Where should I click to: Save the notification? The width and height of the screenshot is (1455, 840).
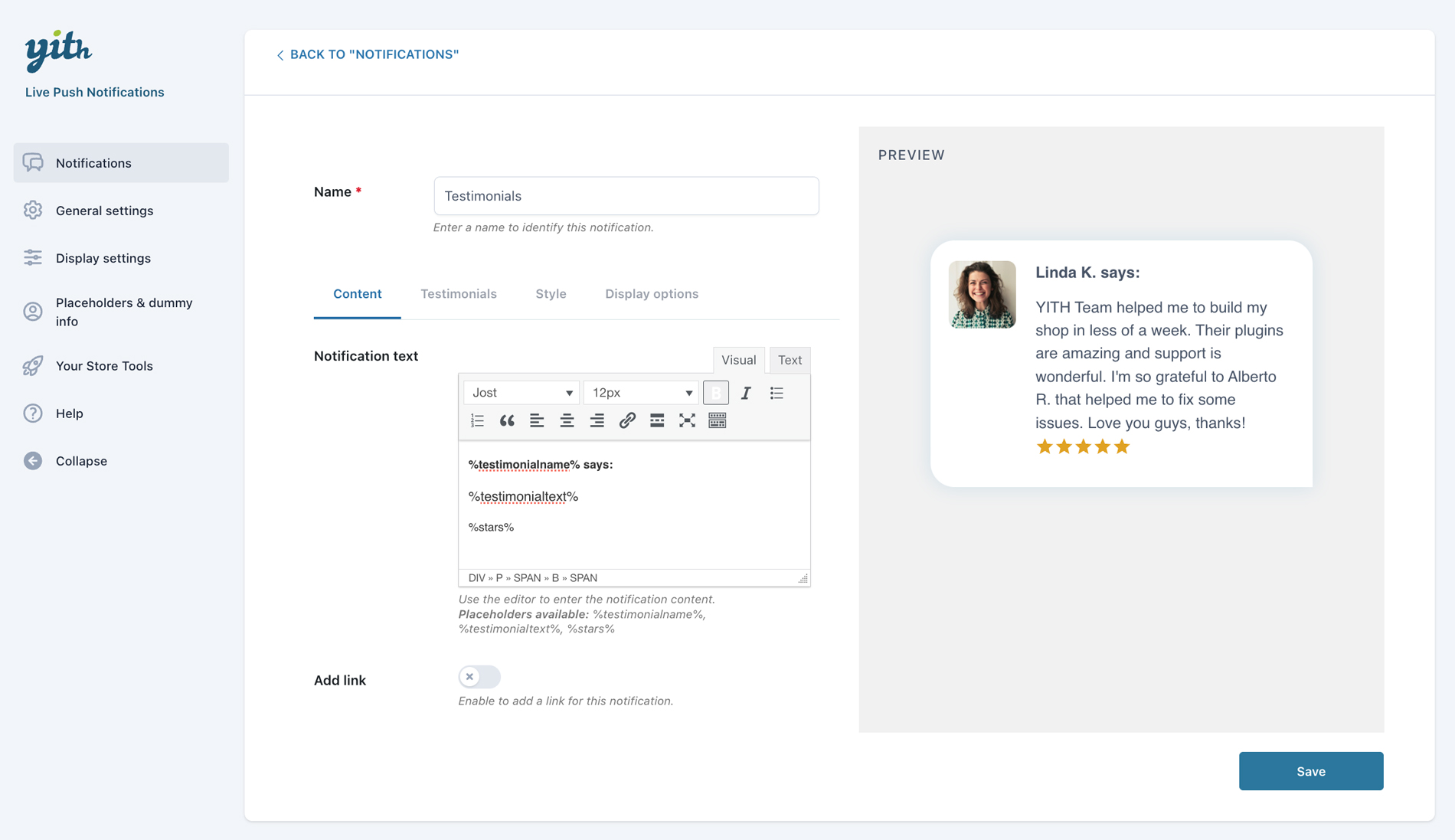pos(1311,771)
